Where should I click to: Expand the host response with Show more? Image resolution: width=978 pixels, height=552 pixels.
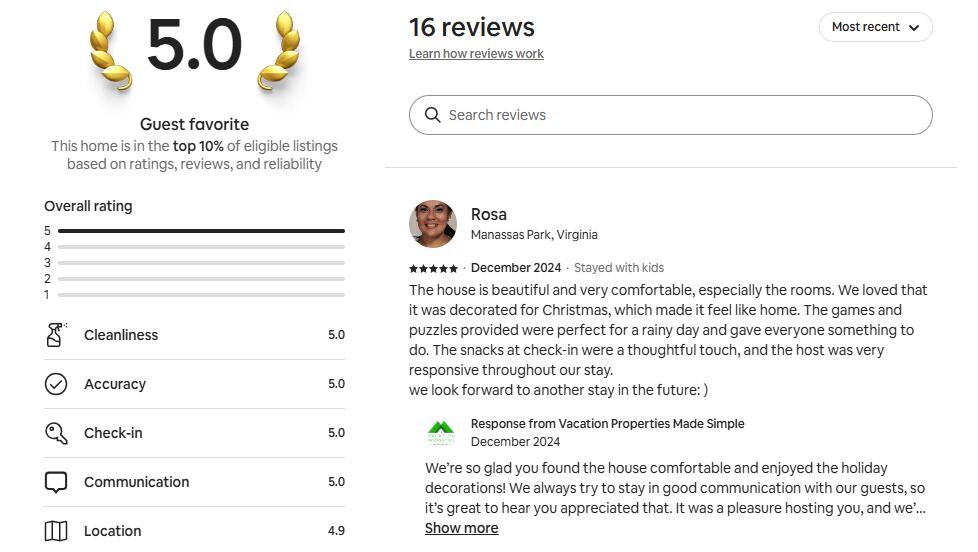[461, 528]
